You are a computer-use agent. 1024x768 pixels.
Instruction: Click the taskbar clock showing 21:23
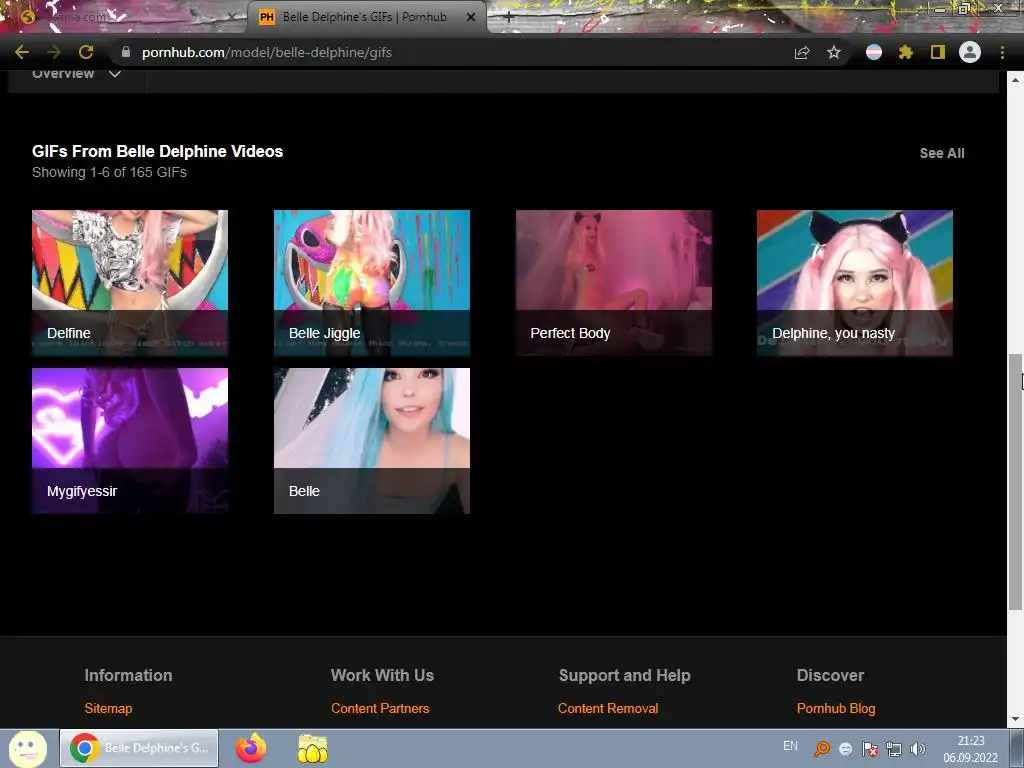pyautogui.click(x=970, y=748)
